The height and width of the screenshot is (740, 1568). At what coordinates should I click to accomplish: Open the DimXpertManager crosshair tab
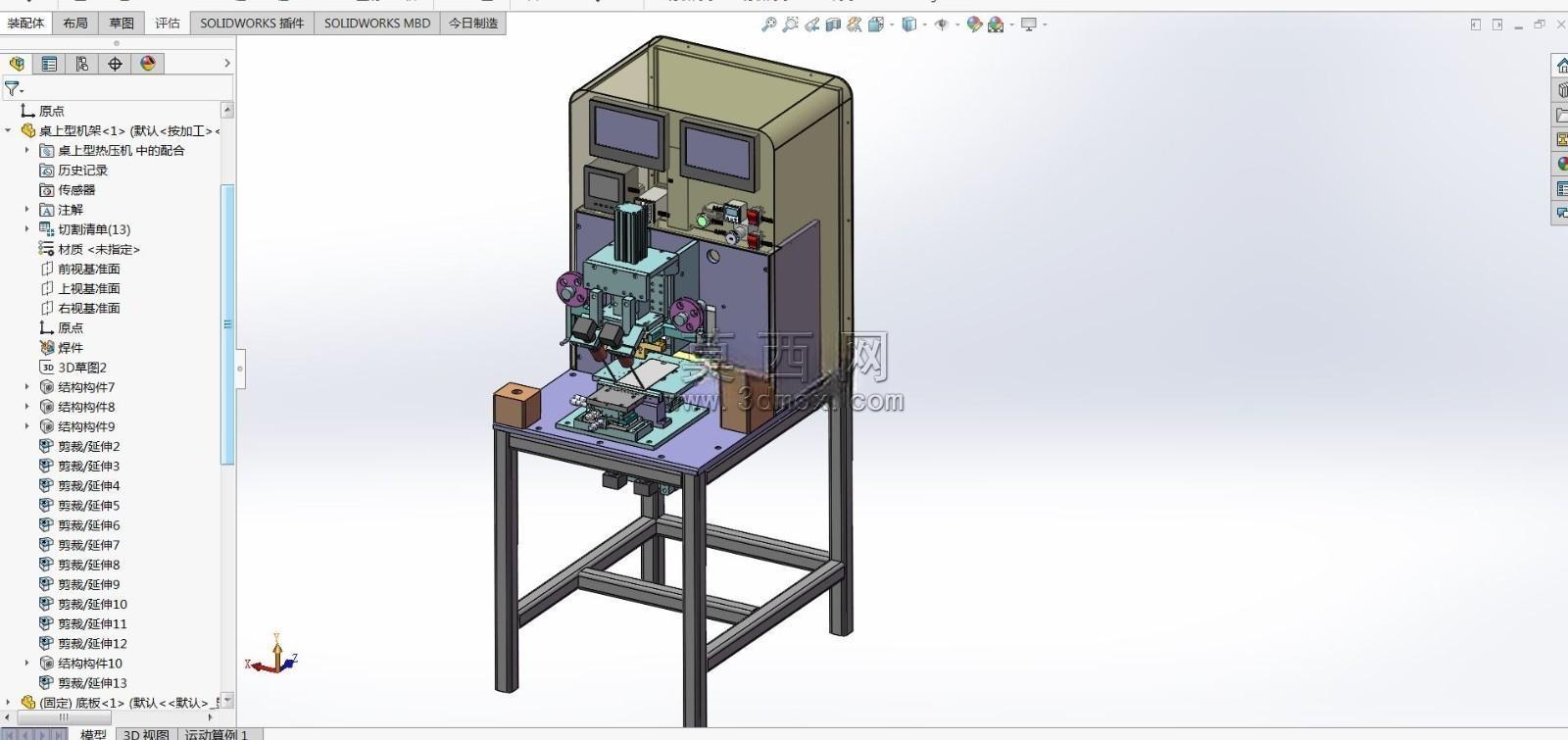click(115, 64)
